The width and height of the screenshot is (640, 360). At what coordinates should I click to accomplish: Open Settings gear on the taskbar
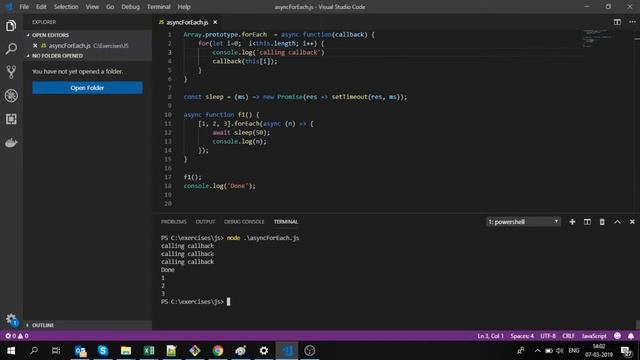[x=264, y=351]
